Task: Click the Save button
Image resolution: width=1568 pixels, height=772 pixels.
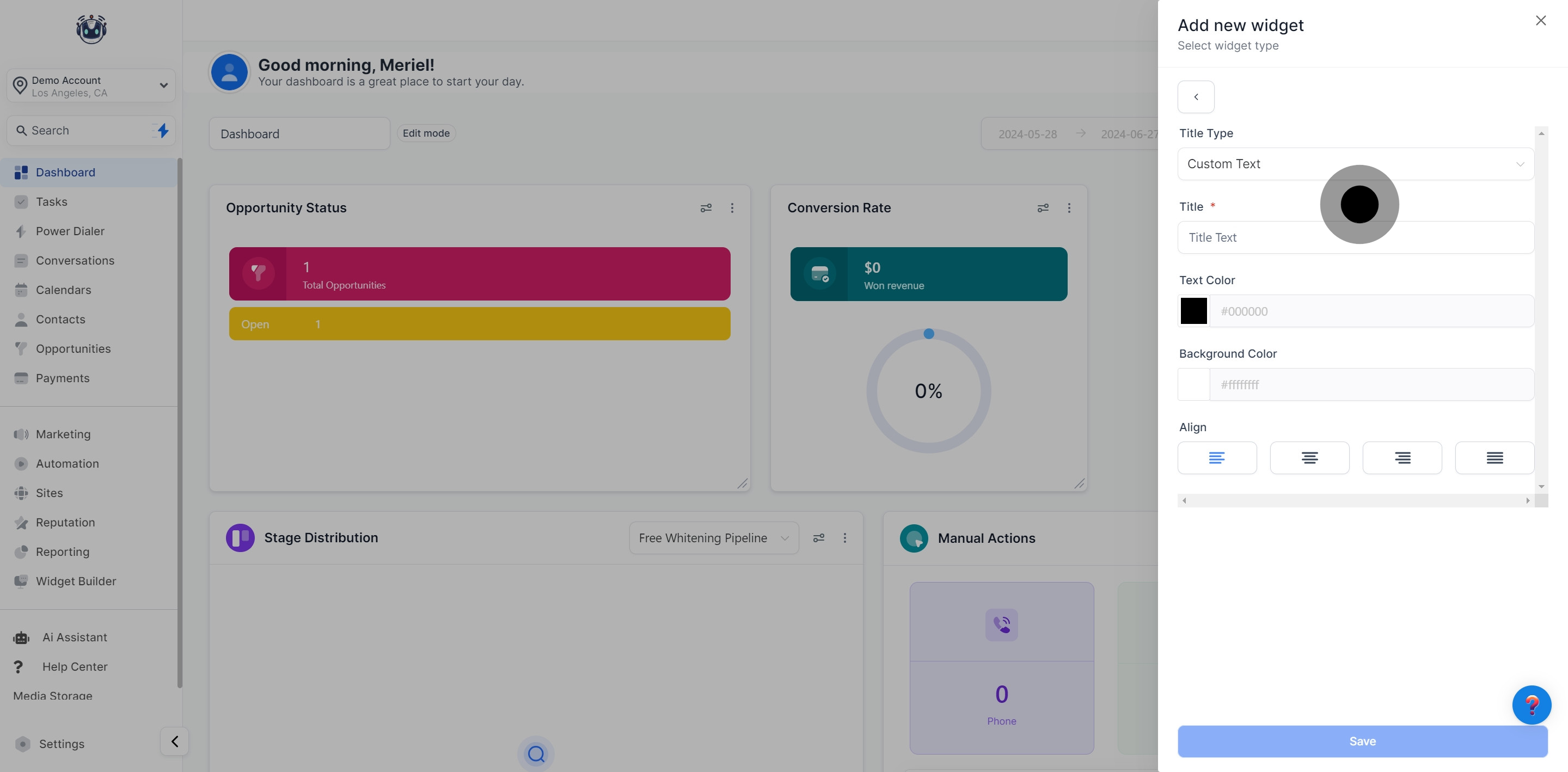Action: tap(1362, 741)
